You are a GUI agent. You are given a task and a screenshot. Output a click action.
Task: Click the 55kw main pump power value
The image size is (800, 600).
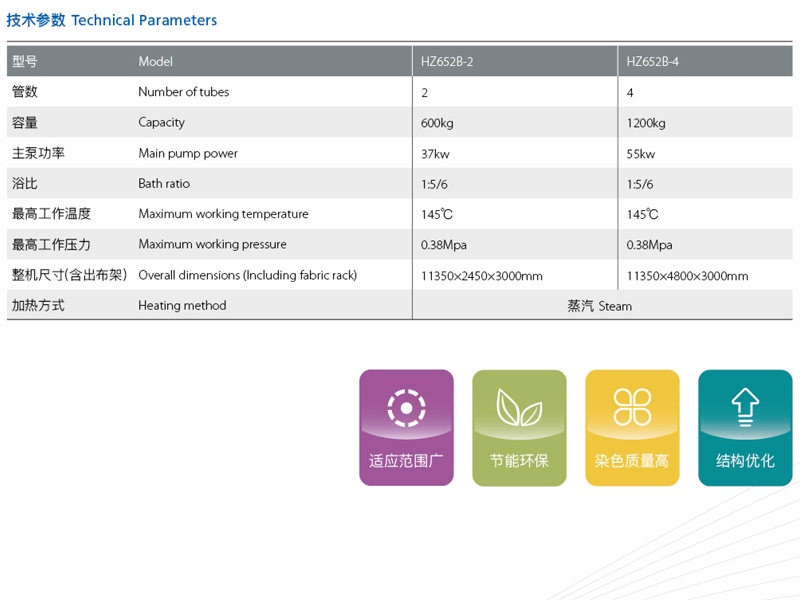(641, 154)
